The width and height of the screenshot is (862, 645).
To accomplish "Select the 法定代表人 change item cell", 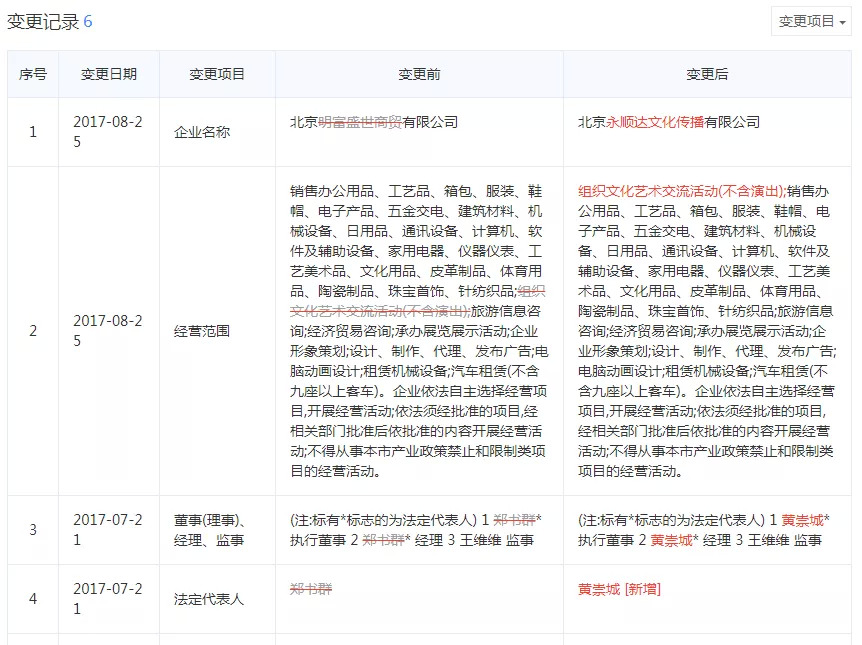I will tap(209, 599).
